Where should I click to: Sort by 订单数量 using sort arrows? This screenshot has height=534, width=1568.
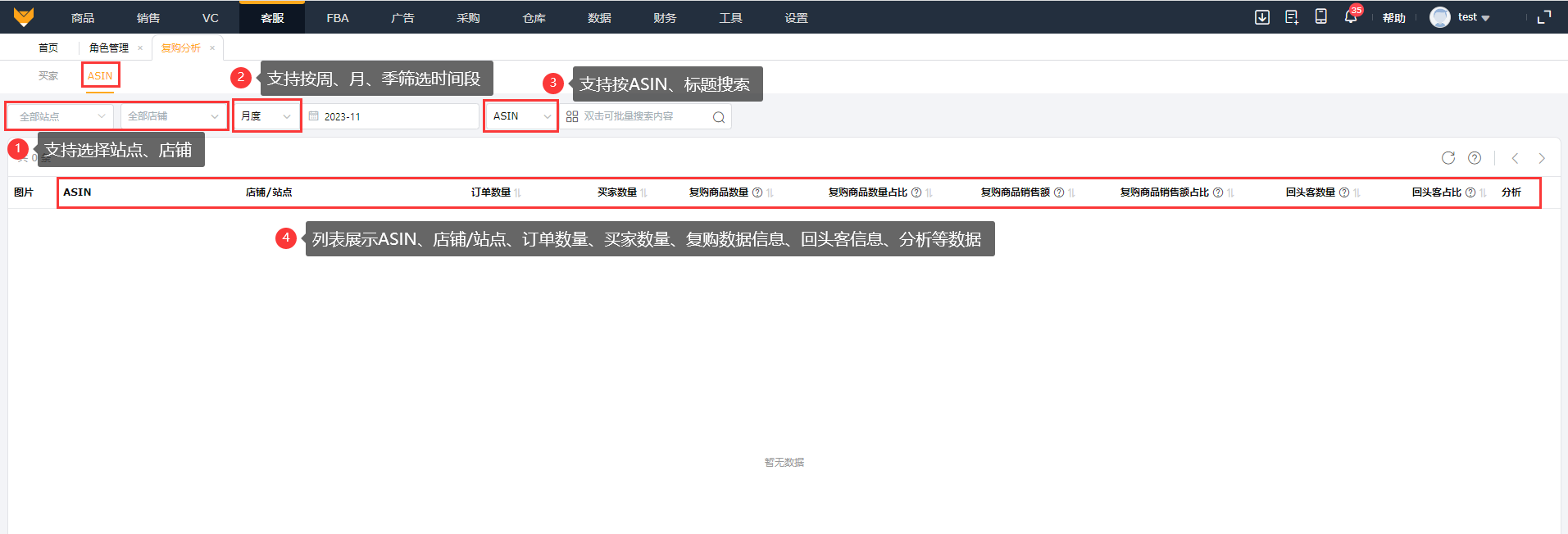coord(518,192)
